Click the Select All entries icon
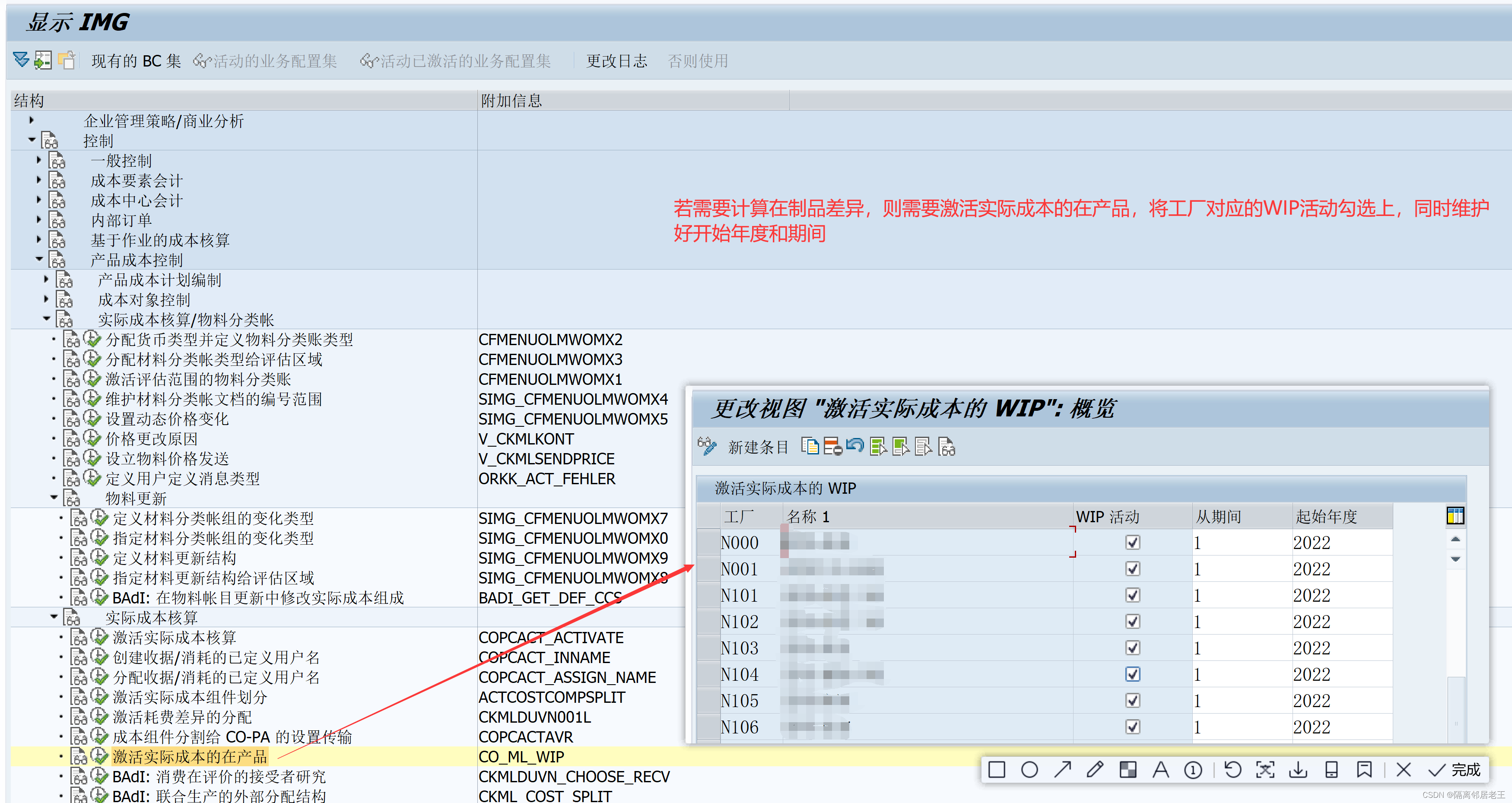 (878, 447)
